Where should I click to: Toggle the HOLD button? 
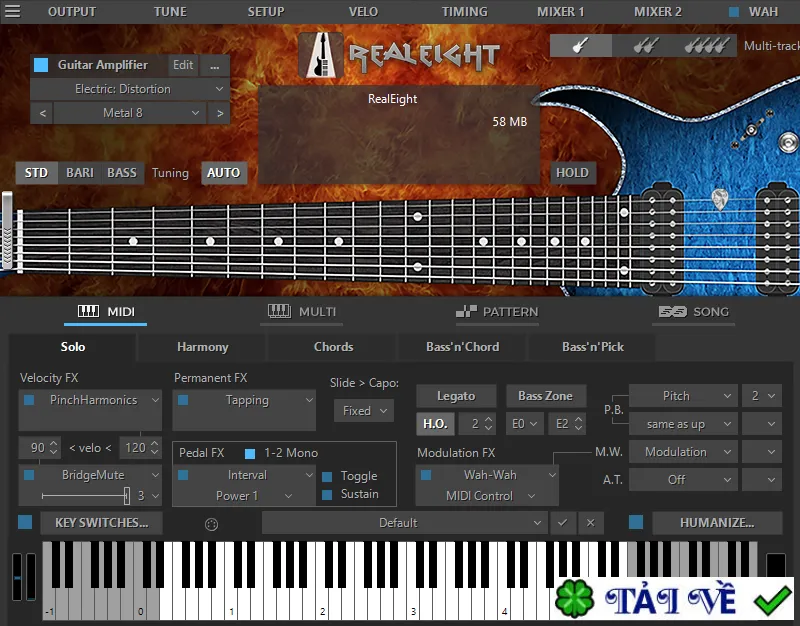[x=572, y=173]
